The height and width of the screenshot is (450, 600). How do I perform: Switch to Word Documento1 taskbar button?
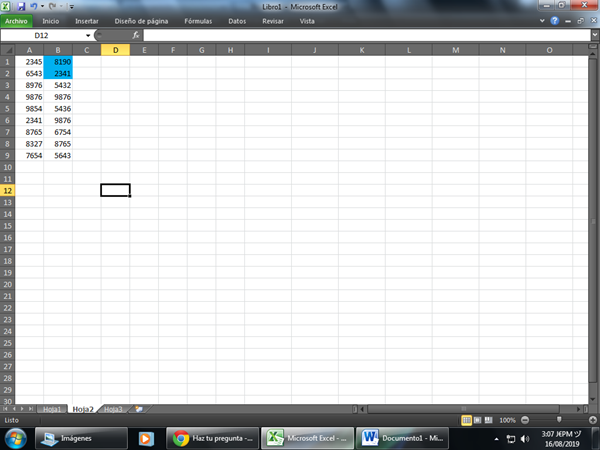(x=402, y=438)
